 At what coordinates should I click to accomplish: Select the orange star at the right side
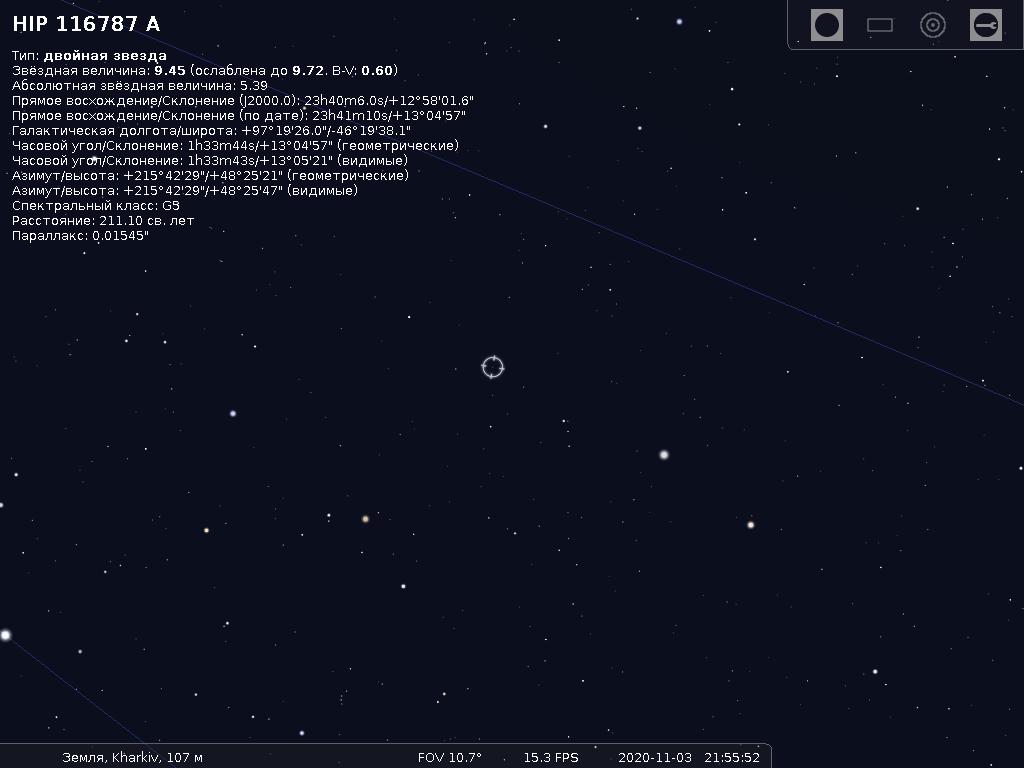(750, 524)
